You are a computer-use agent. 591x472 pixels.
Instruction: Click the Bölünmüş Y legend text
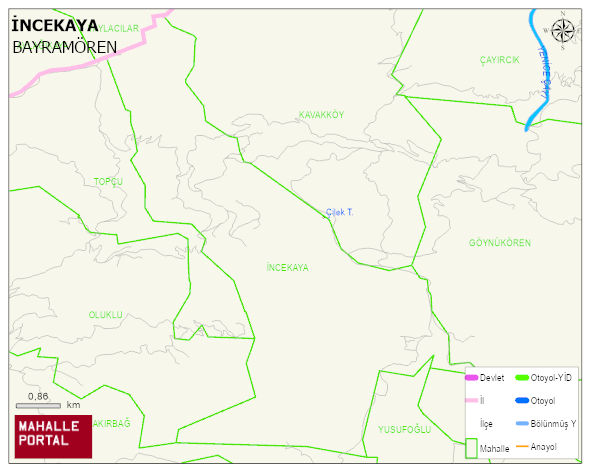pyautogui.click(x=553, y=424)
